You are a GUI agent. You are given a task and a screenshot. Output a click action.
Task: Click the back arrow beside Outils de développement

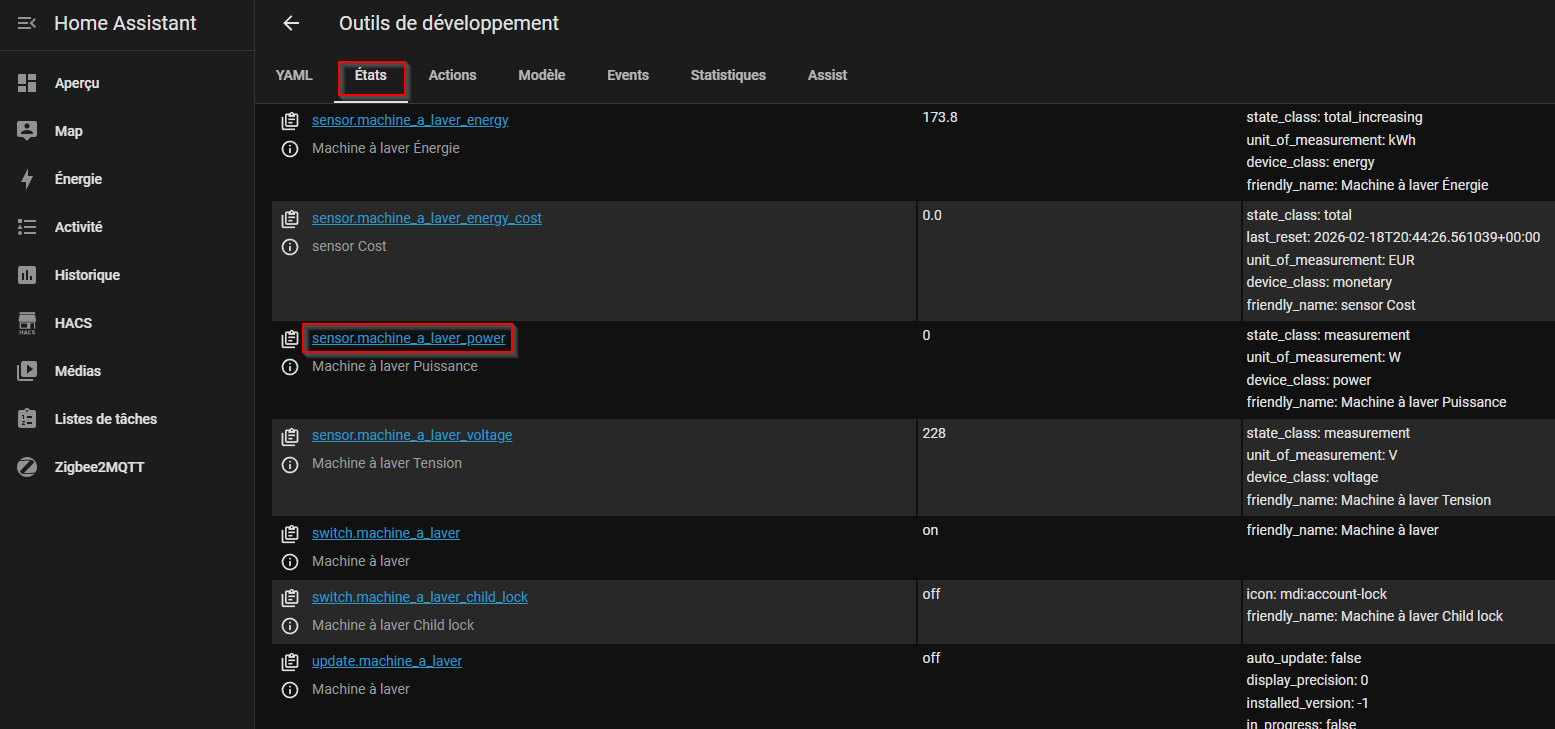click(291, 23)
